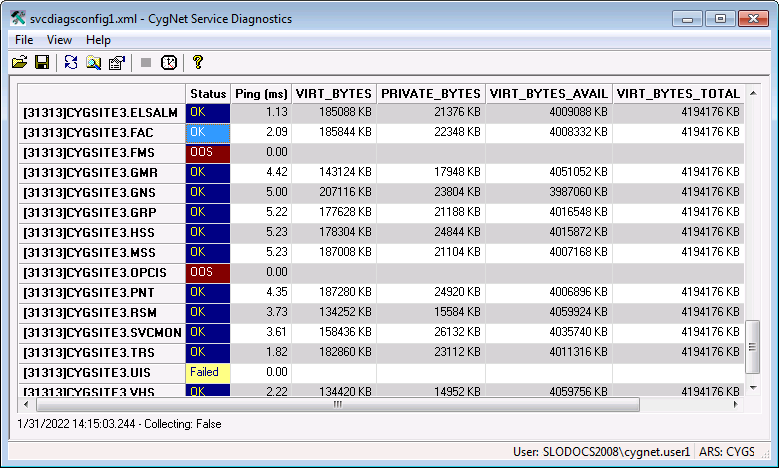Select the [31313]CYGSITE3.FAC service row
This screenshot has height=468, width=779.
point(102,133)
